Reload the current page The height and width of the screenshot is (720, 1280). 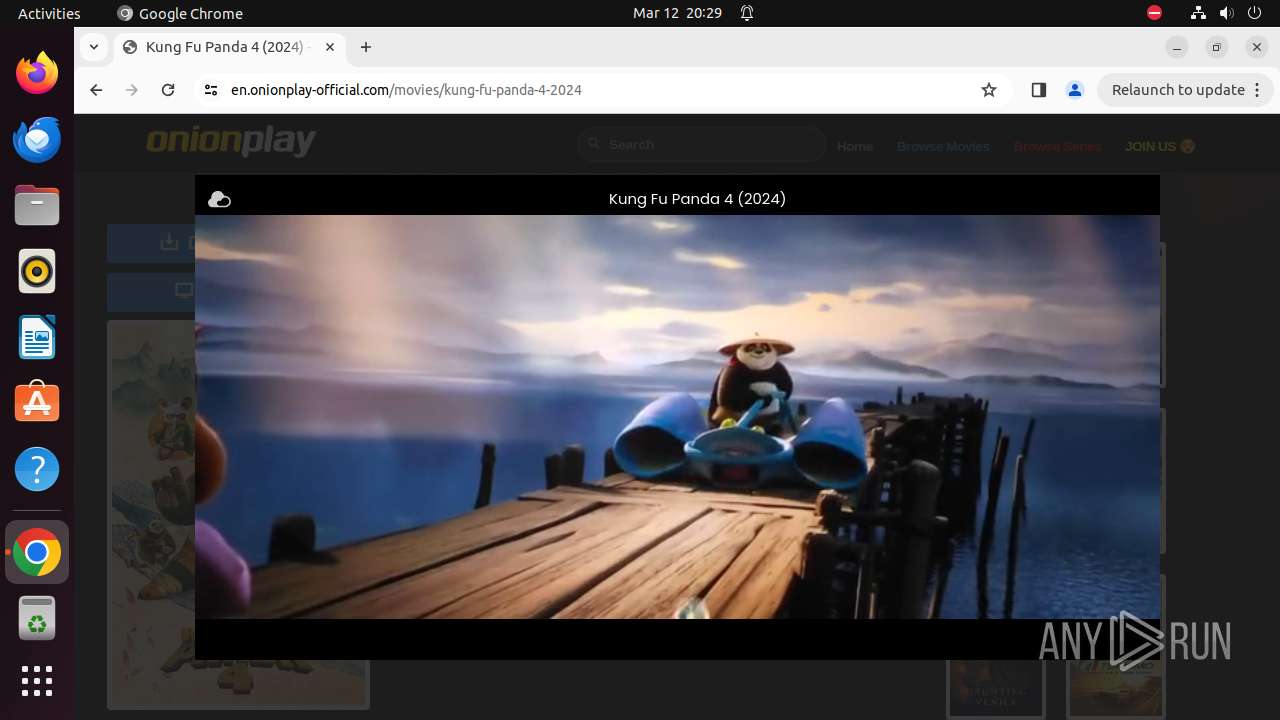tap(168, 90)
